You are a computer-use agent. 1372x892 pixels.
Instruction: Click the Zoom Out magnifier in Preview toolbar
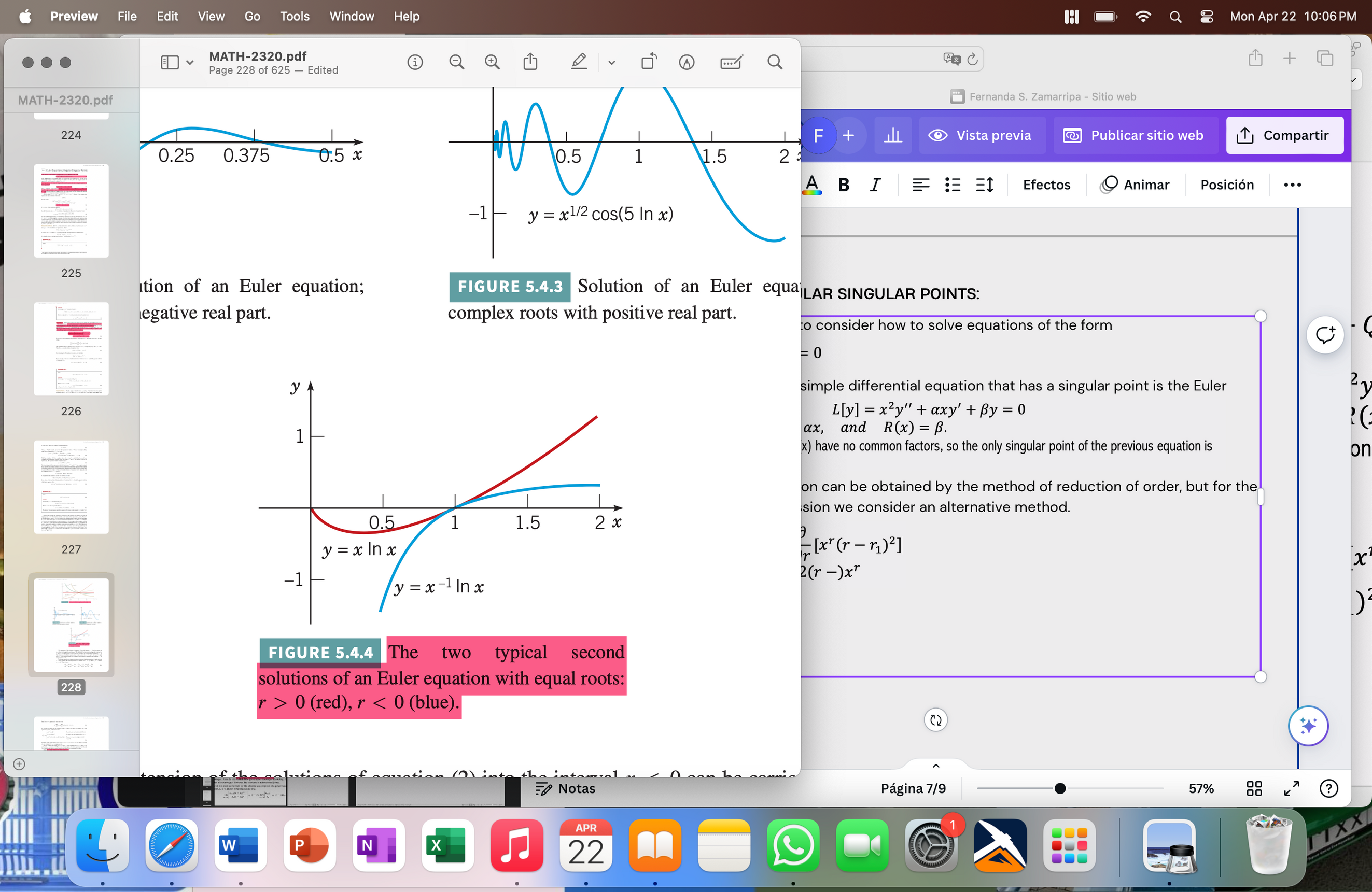(x=456, y=62)
